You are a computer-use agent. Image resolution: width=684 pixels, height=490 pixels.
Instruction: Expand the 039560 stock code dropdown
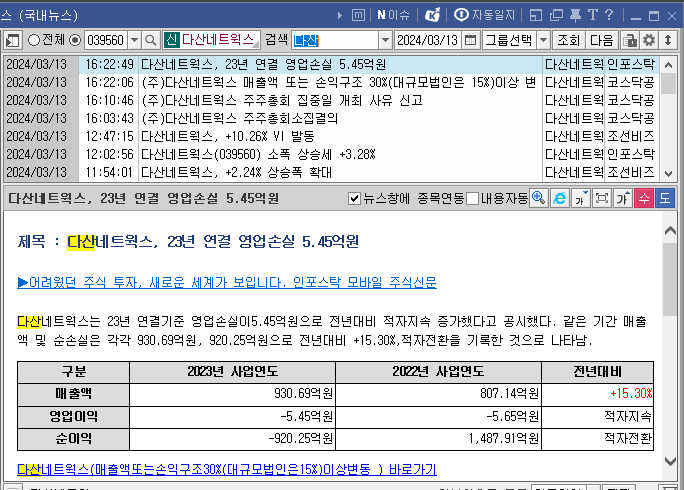[x=134, y=41]
